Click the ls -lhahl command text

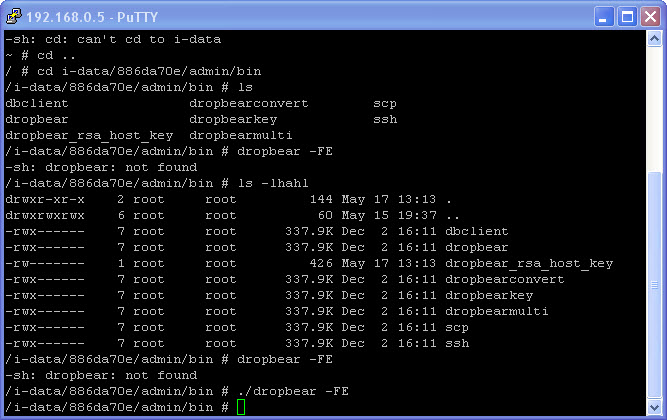coord(273,183)
